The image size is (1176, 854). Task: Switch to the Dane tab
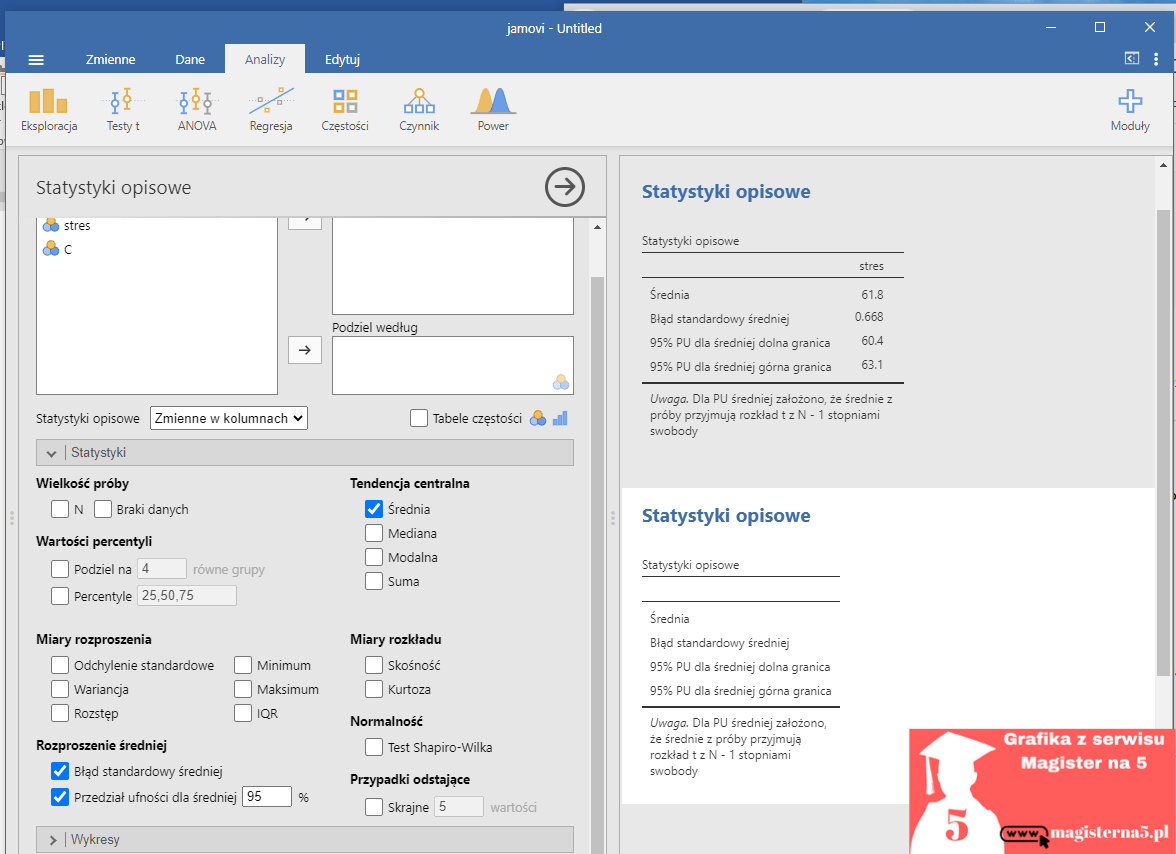pyautogui.click(x=190, y=59)
